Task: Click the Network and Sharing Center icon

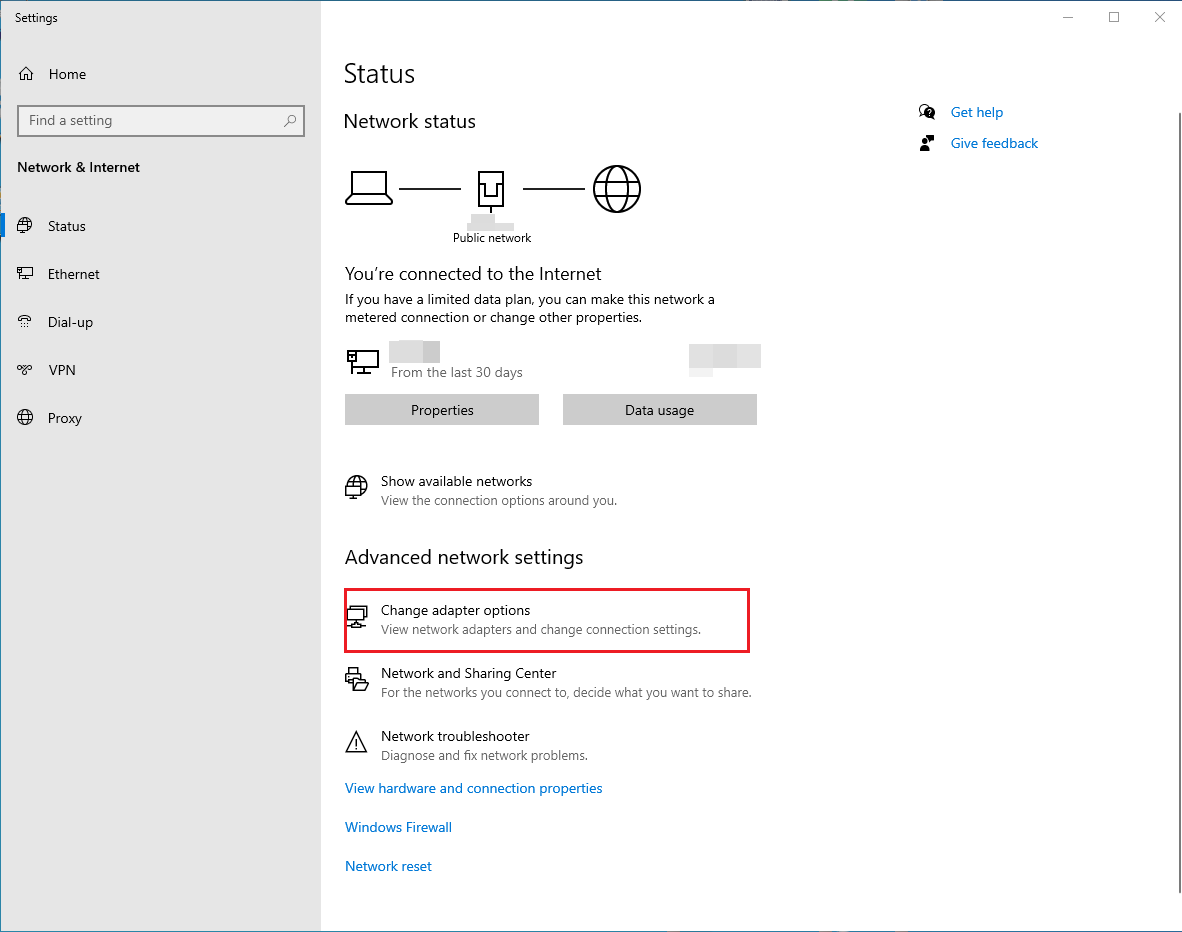Action: click(356, 680)
